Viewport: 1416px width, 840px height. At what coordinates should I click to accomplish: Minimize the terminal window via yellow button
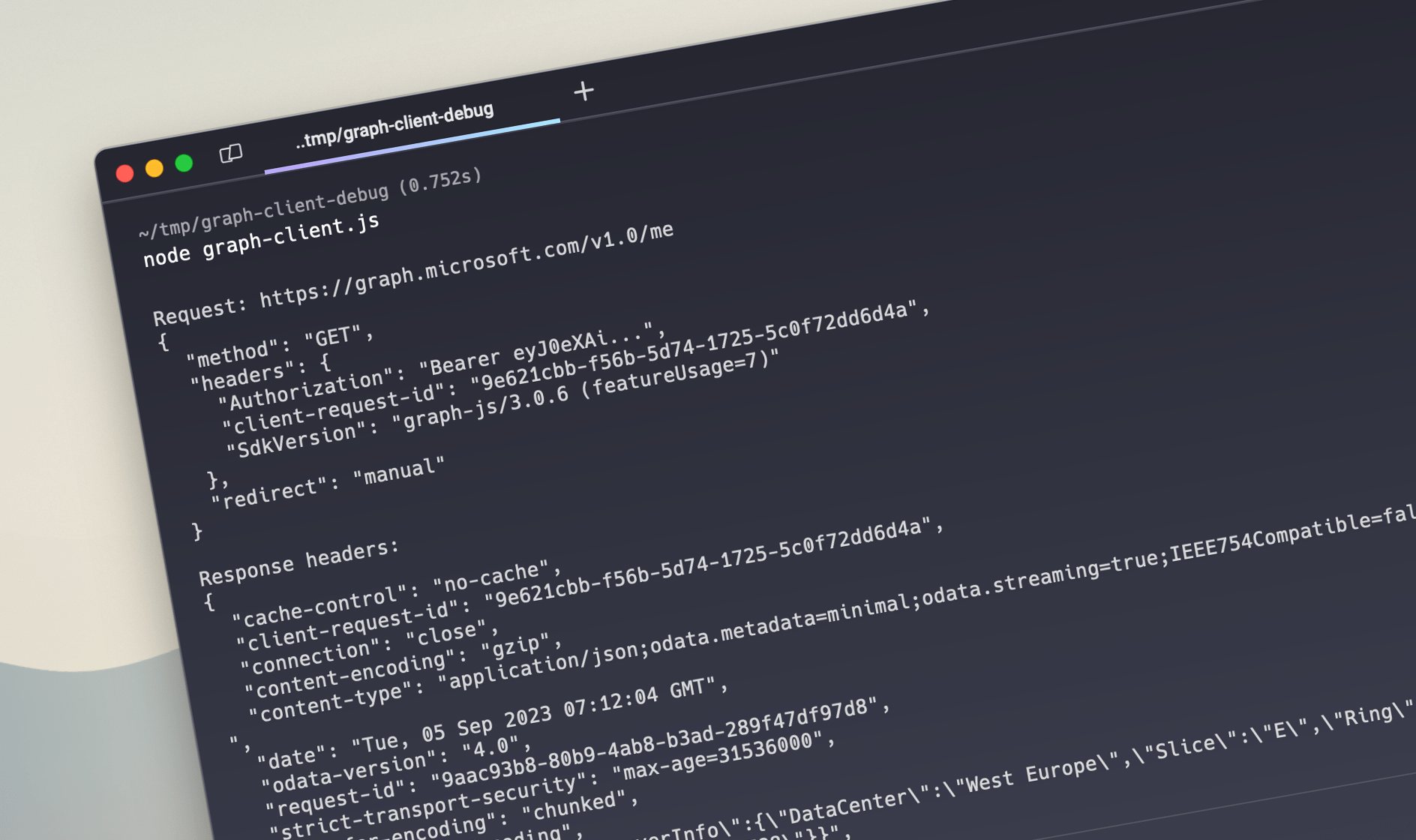point(154,168)
